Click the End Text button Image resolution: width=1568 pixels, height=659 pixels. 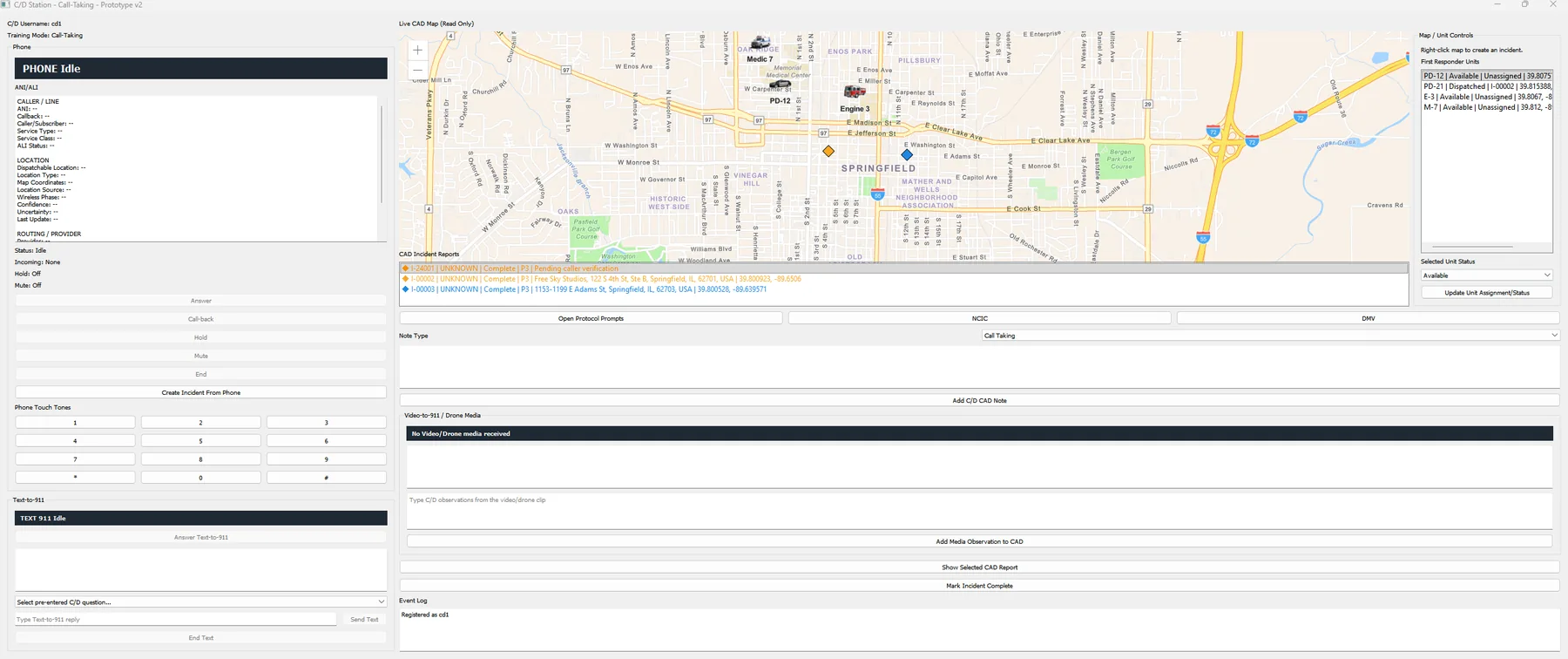click(x=200, y=638)
